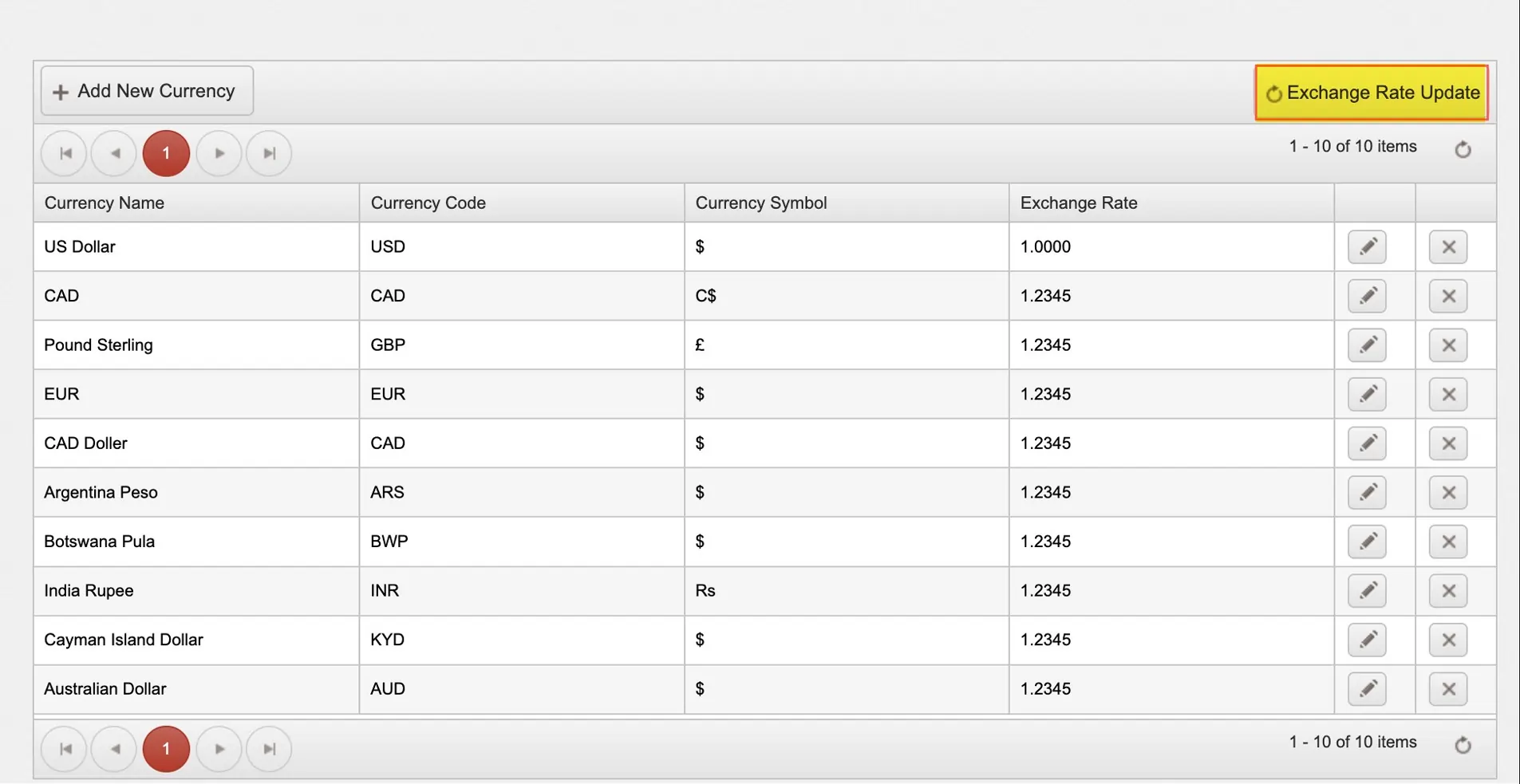Click the '1.0000' exchange rate cell
This screenshot has width=1520, height=784.
(1171, 246)
